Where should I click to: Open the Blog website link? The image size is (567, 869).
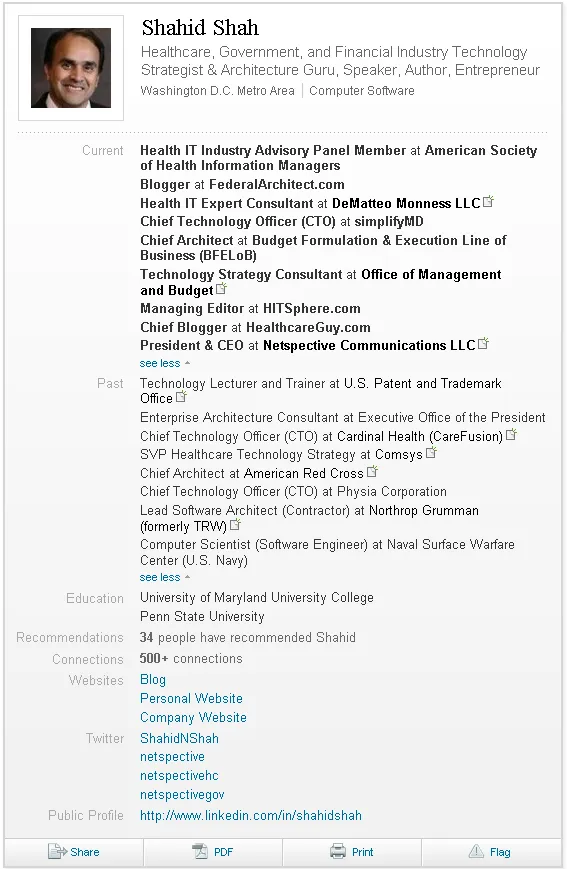pos(153,679)
